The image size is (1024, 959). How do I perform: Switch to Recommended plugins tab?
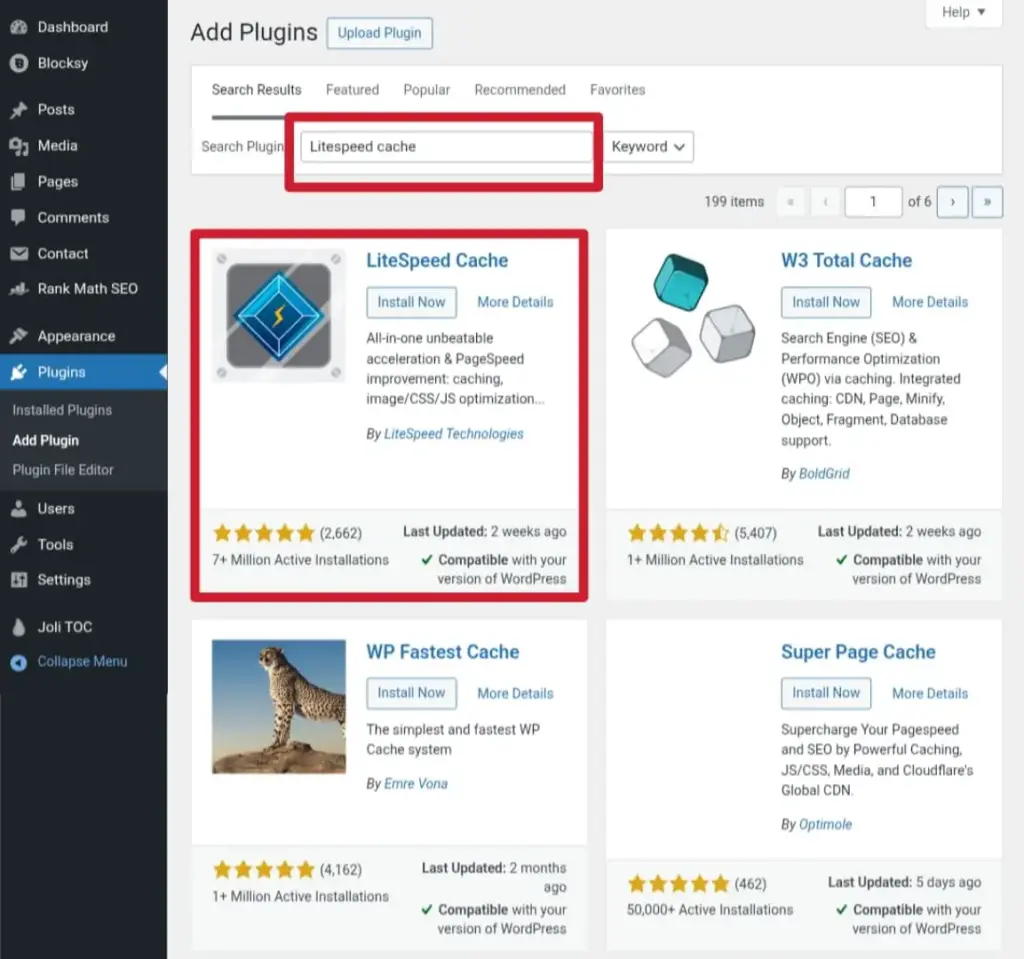520,90
